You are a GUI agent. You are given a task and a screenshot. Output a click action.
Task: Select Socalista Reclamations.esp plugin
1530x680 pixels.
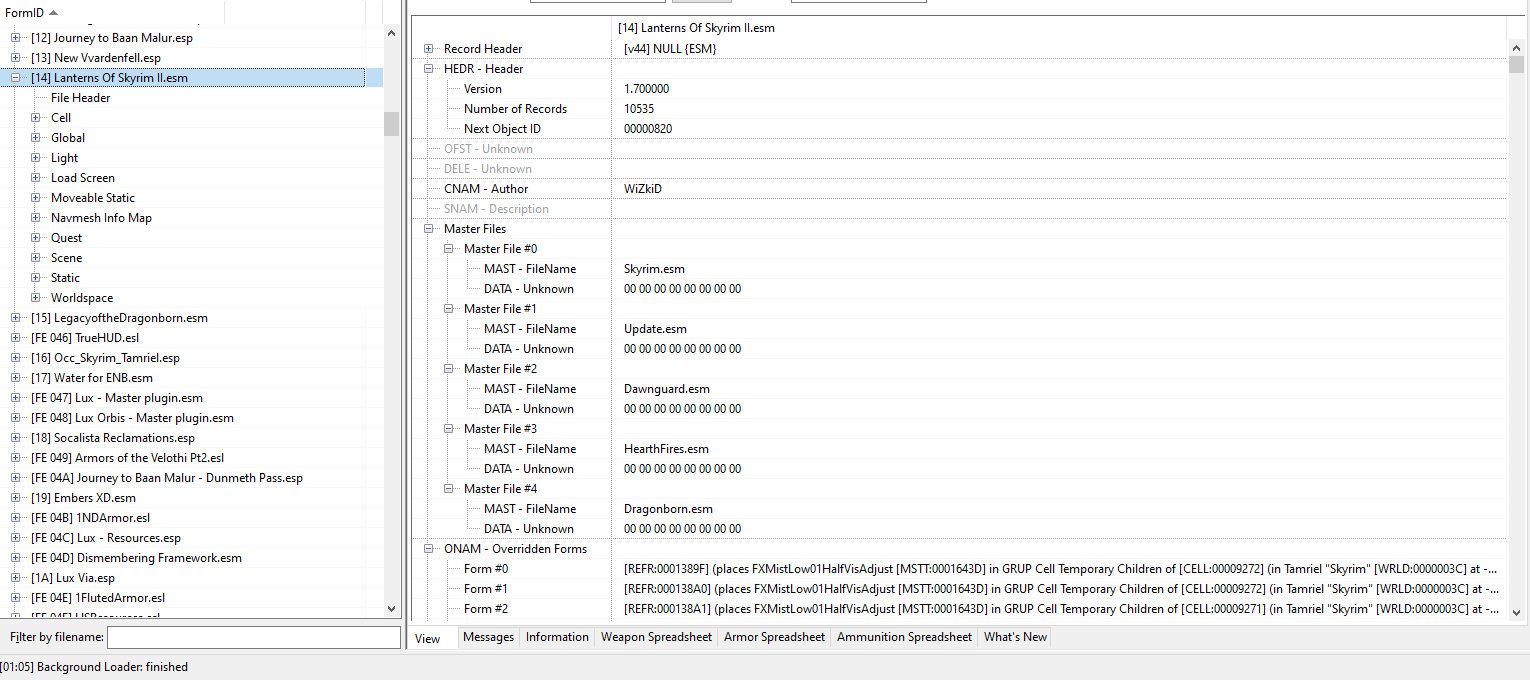113,438
